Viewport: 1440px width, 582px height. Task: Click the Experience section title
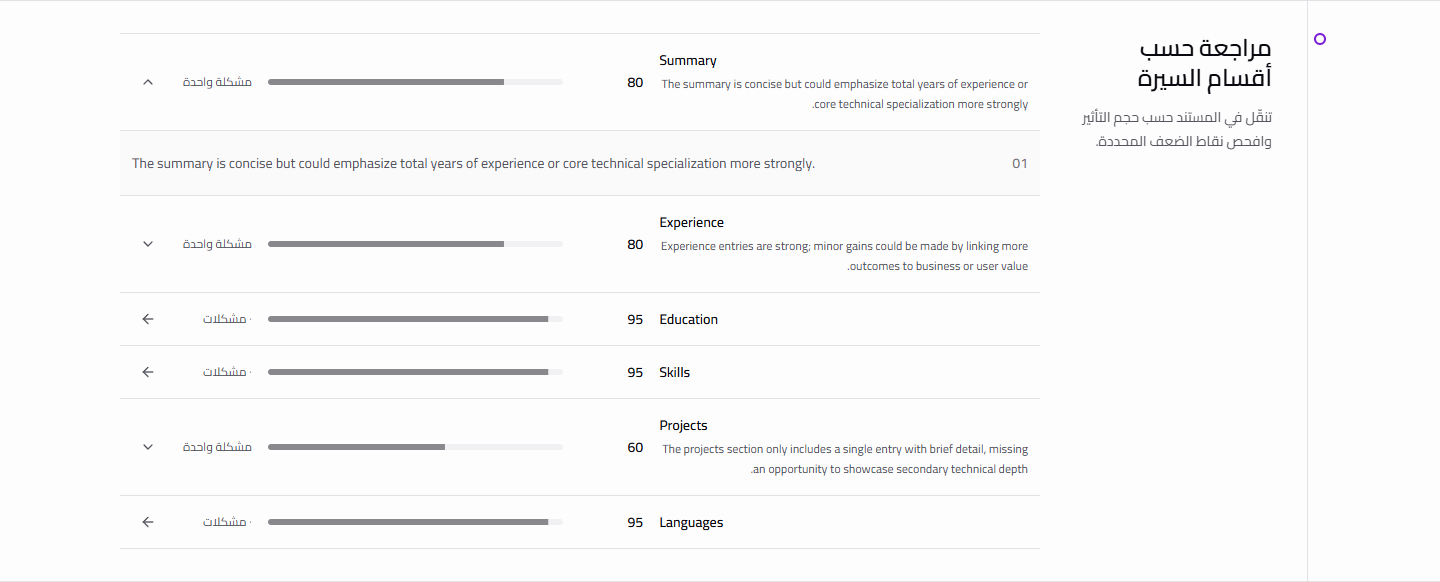(692, 222)
